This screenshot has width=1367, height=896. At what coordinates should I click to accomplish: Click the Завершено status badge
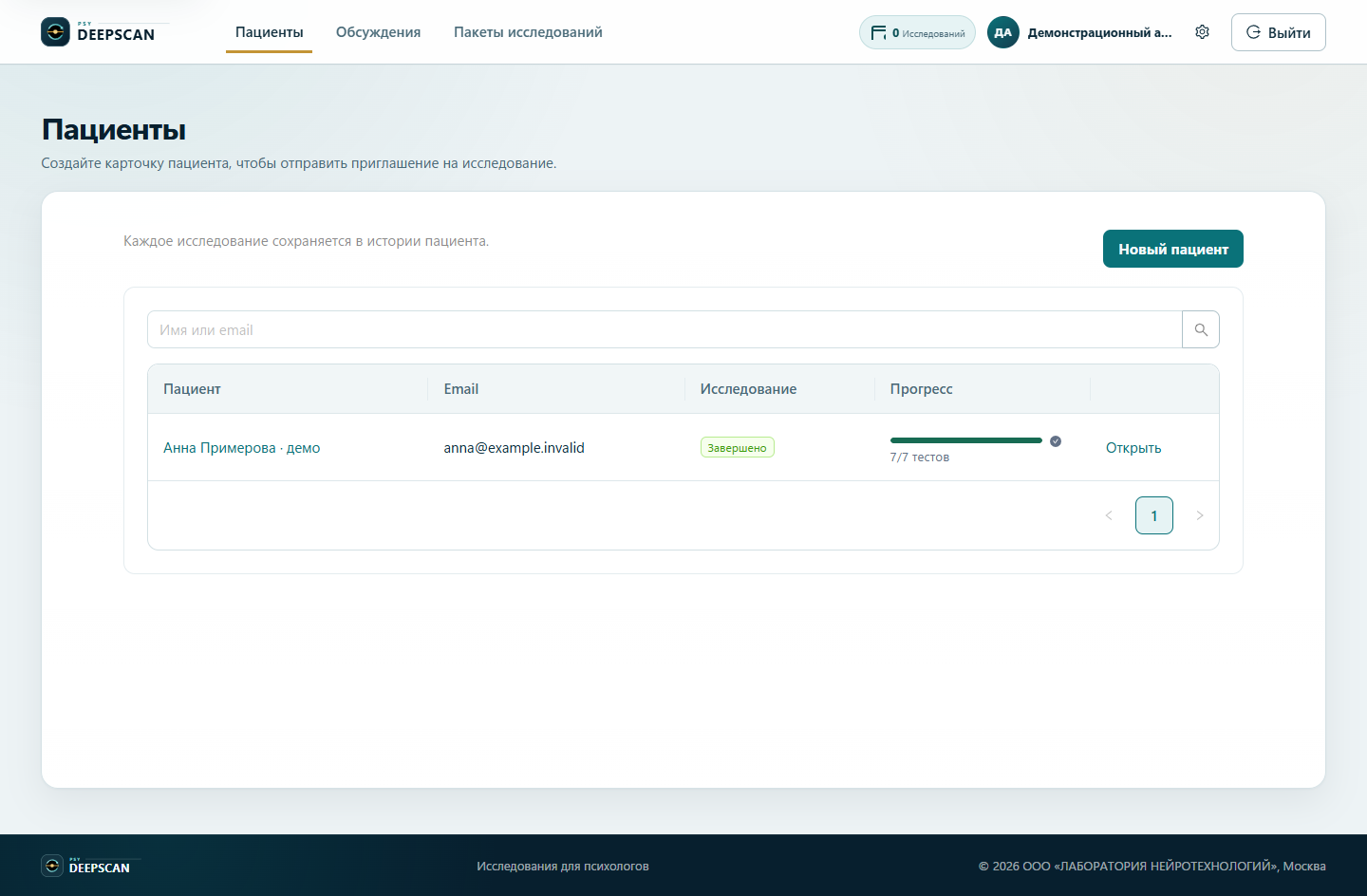[x=738, y=447]
